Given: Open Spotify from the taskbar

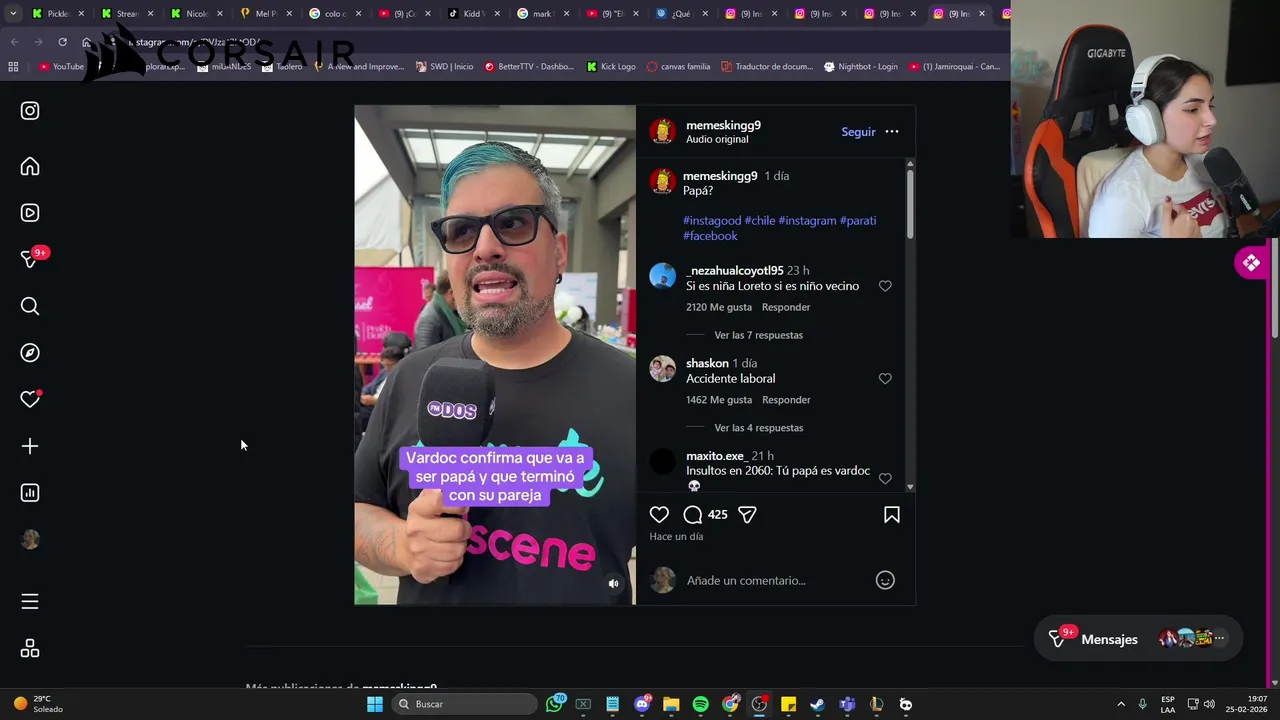Looking at the screenshot, I should 700,704.
